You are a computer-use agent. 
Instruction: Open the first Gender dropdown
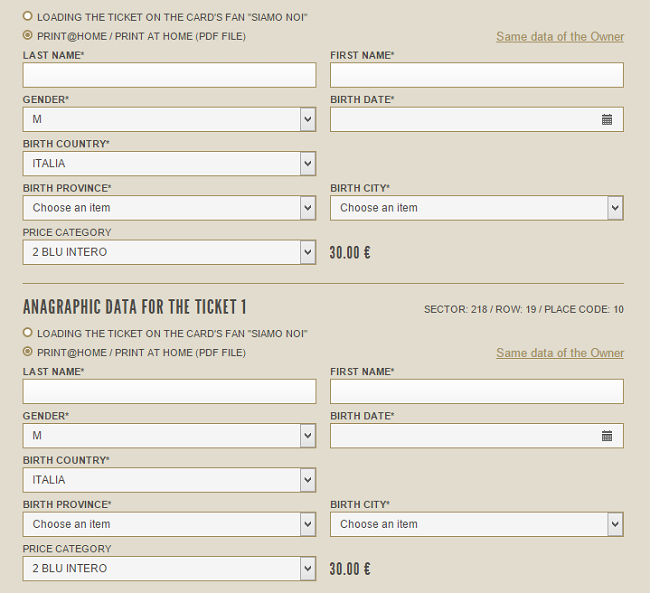click(x=170, y=119)
